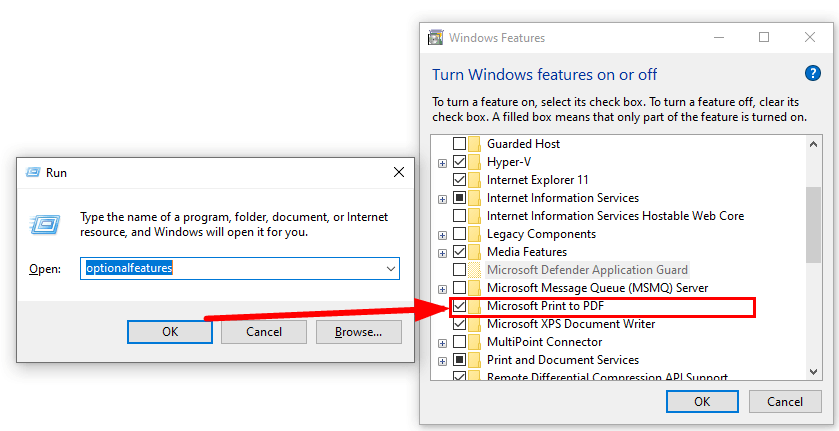Click the large Run program icon

[45, 224]
